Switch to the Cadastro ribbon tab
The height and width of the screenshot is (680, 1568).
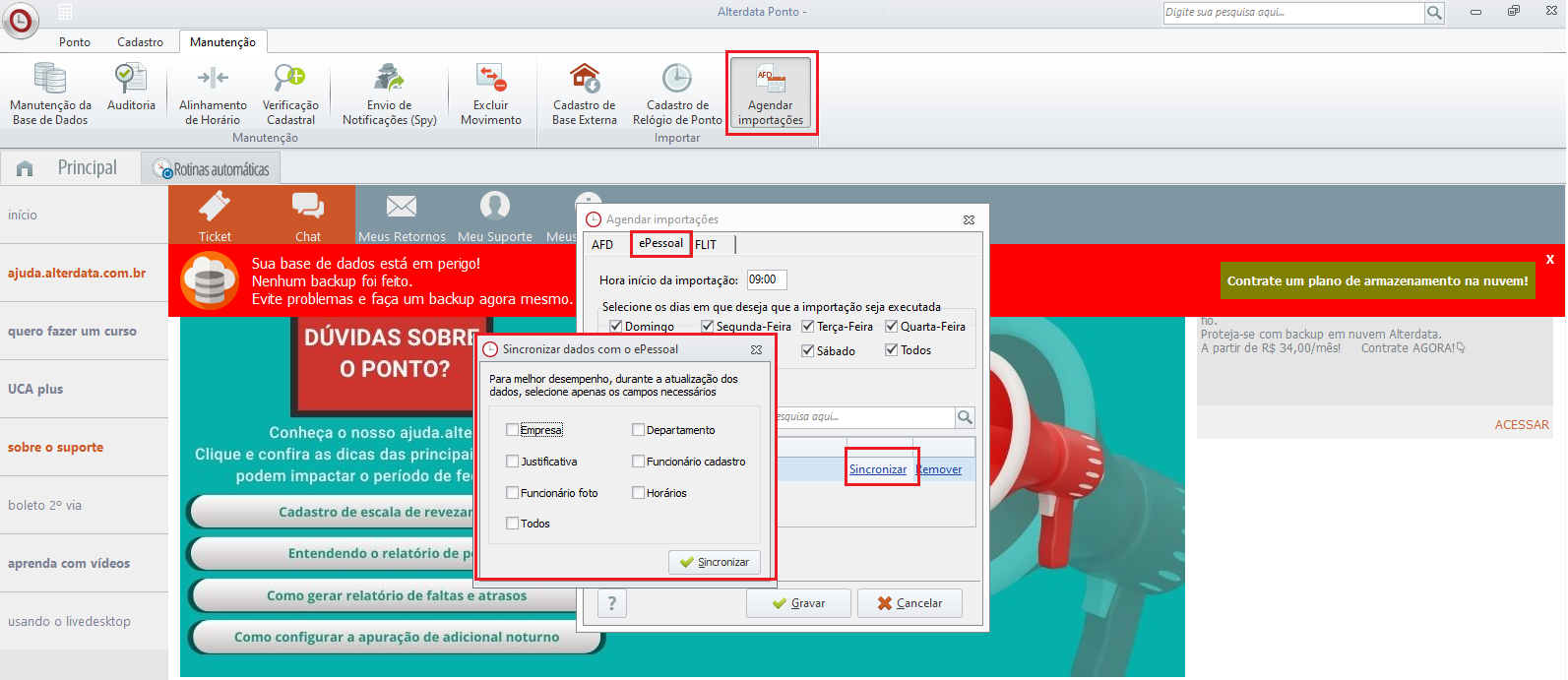141,42
